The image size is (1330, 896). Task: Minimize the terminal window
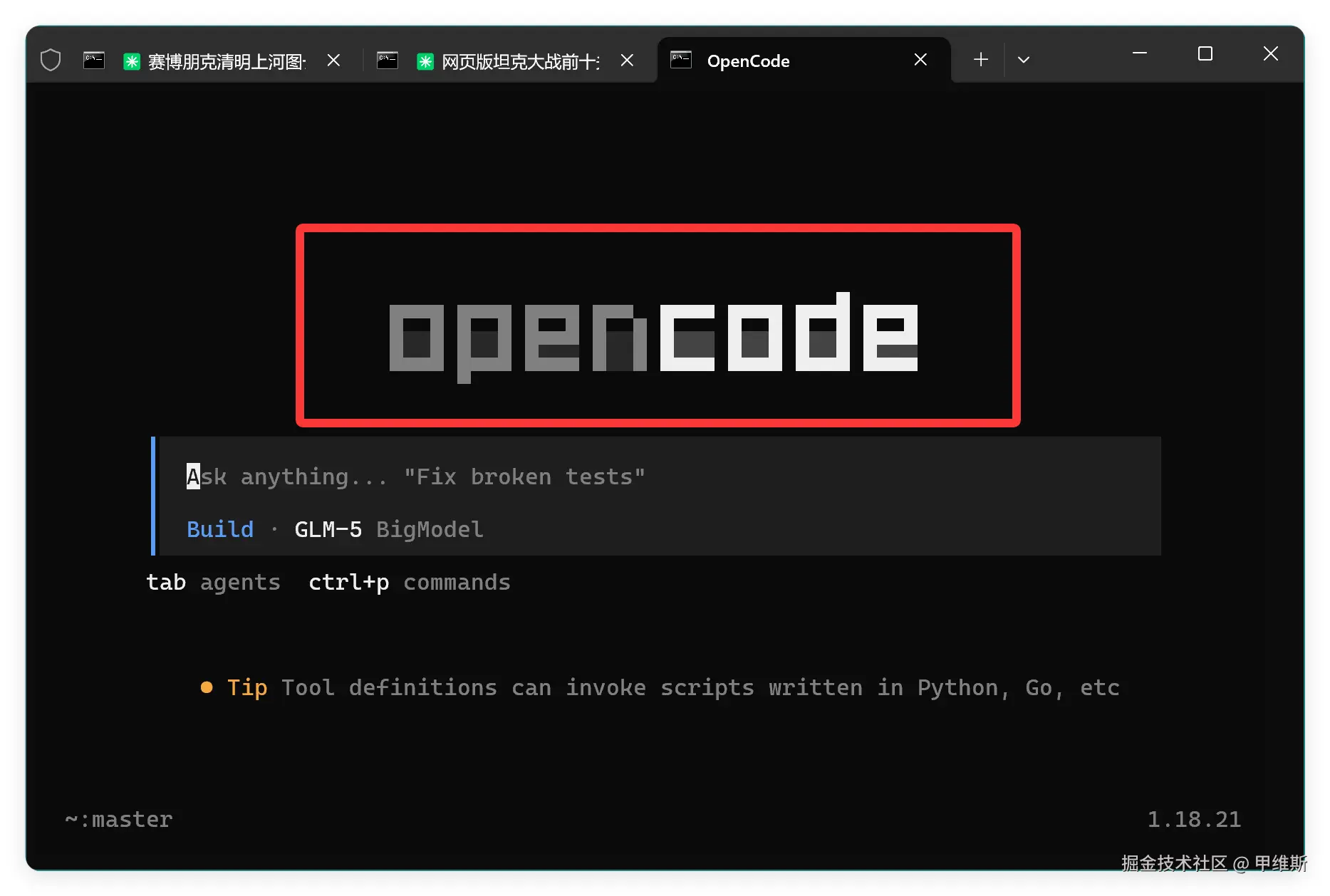pyautogui.click(x=1140, y=53)
